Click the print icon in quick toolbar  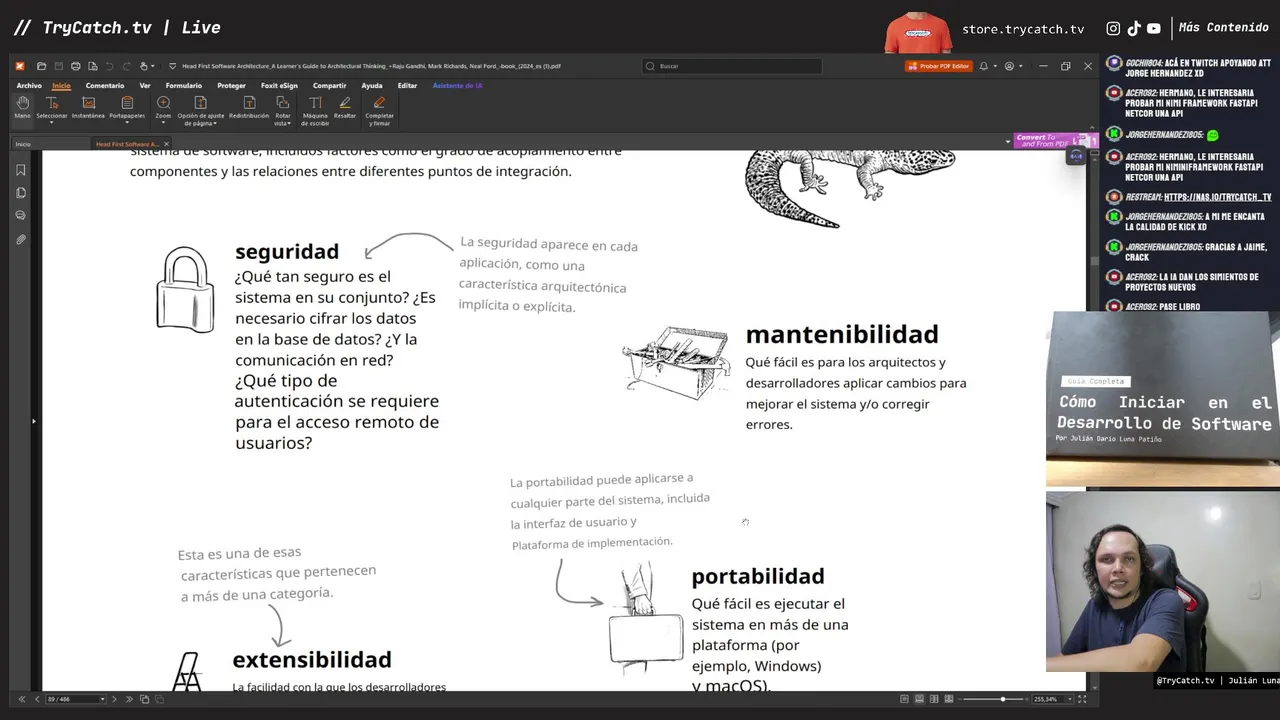75,66
